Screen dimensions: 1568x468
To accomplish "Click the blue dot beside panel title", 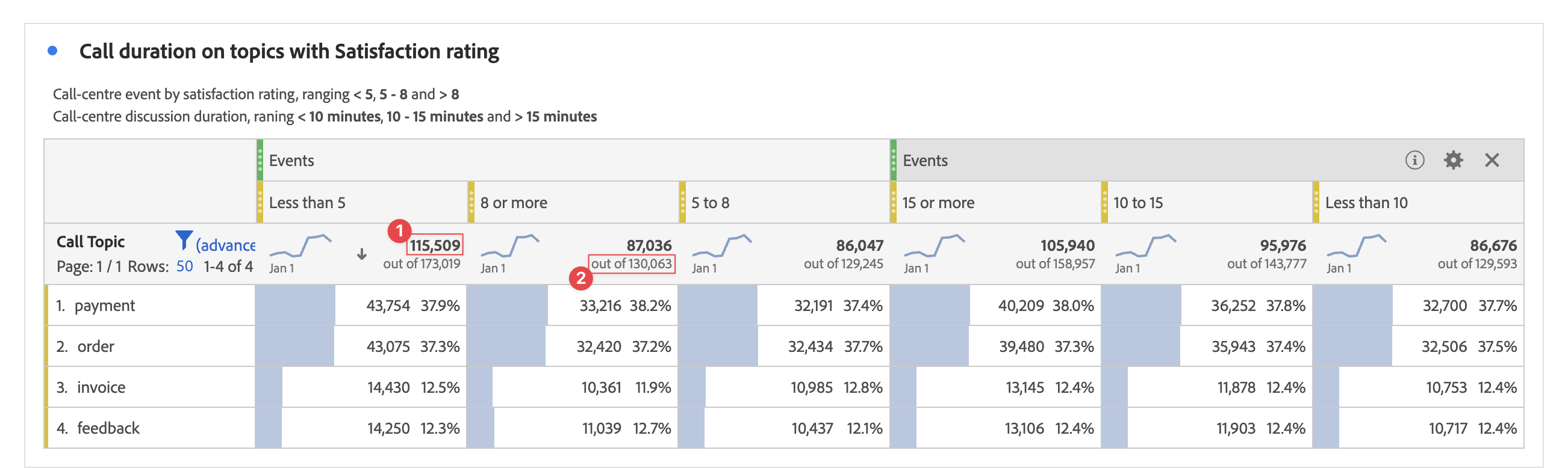I will click(53, 51).
